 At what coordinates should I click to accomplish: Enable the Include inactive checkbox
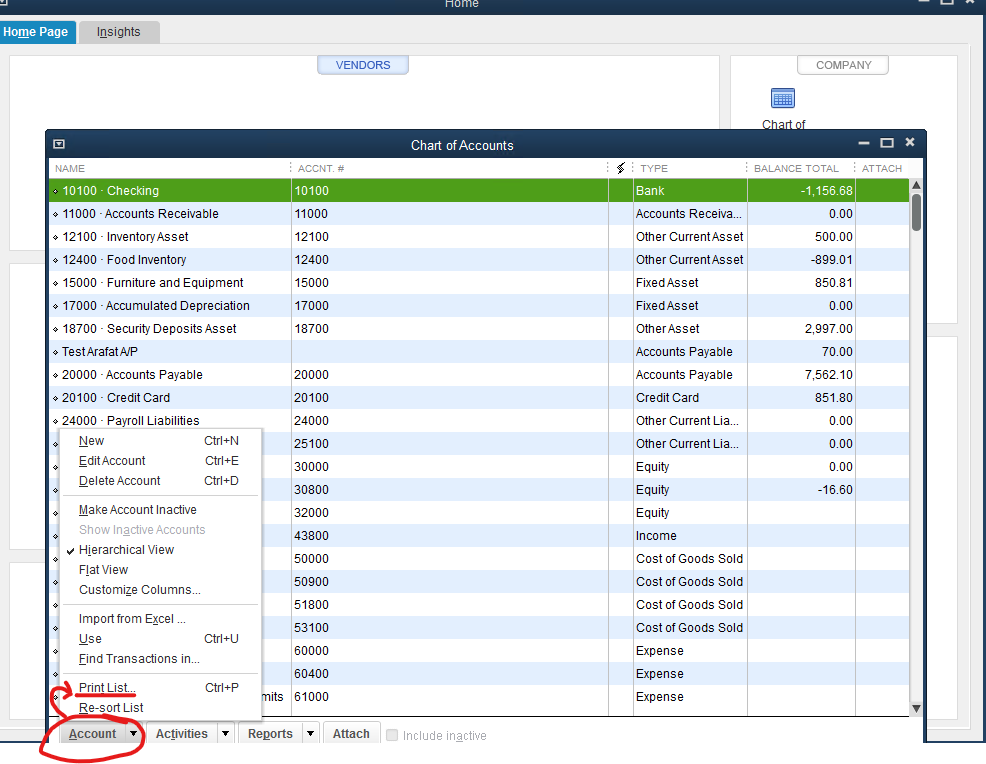[392, 735]
